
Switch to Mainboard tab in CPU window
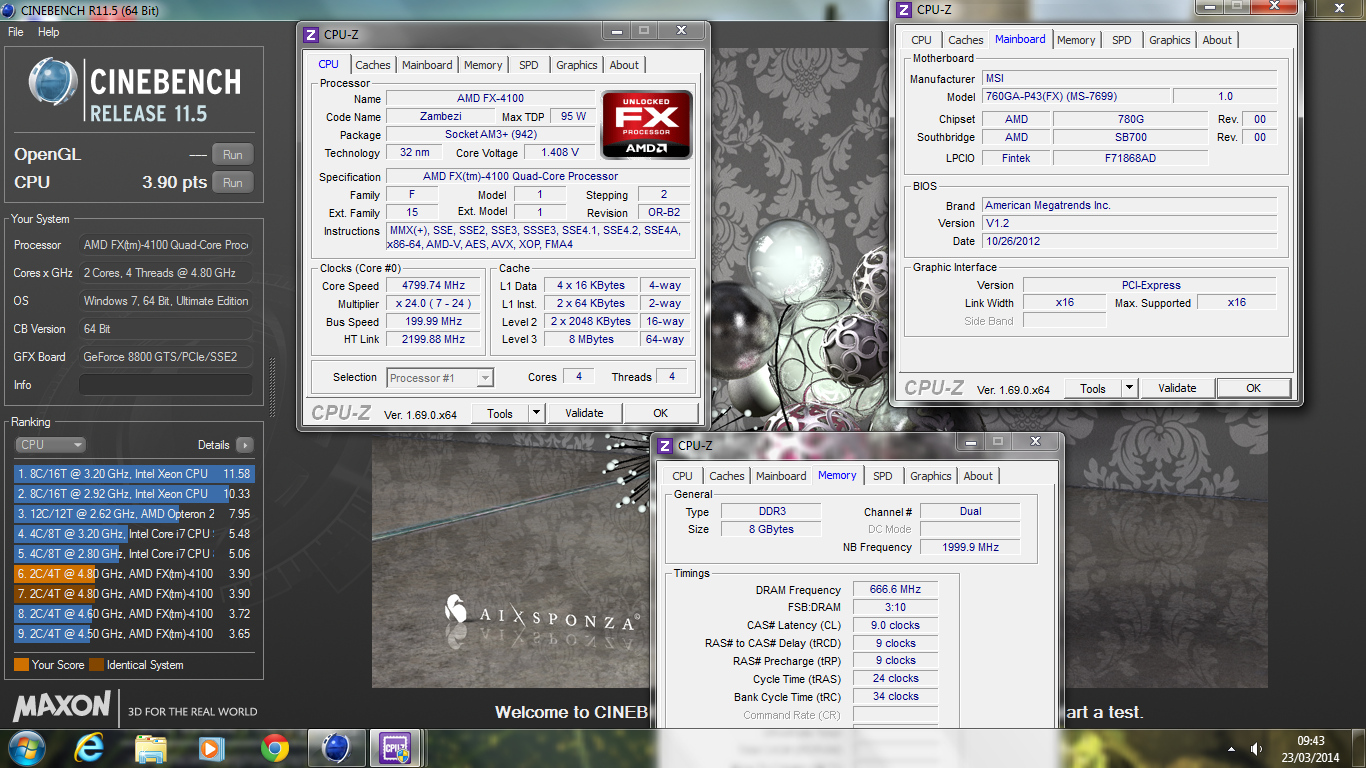point(427,65)
